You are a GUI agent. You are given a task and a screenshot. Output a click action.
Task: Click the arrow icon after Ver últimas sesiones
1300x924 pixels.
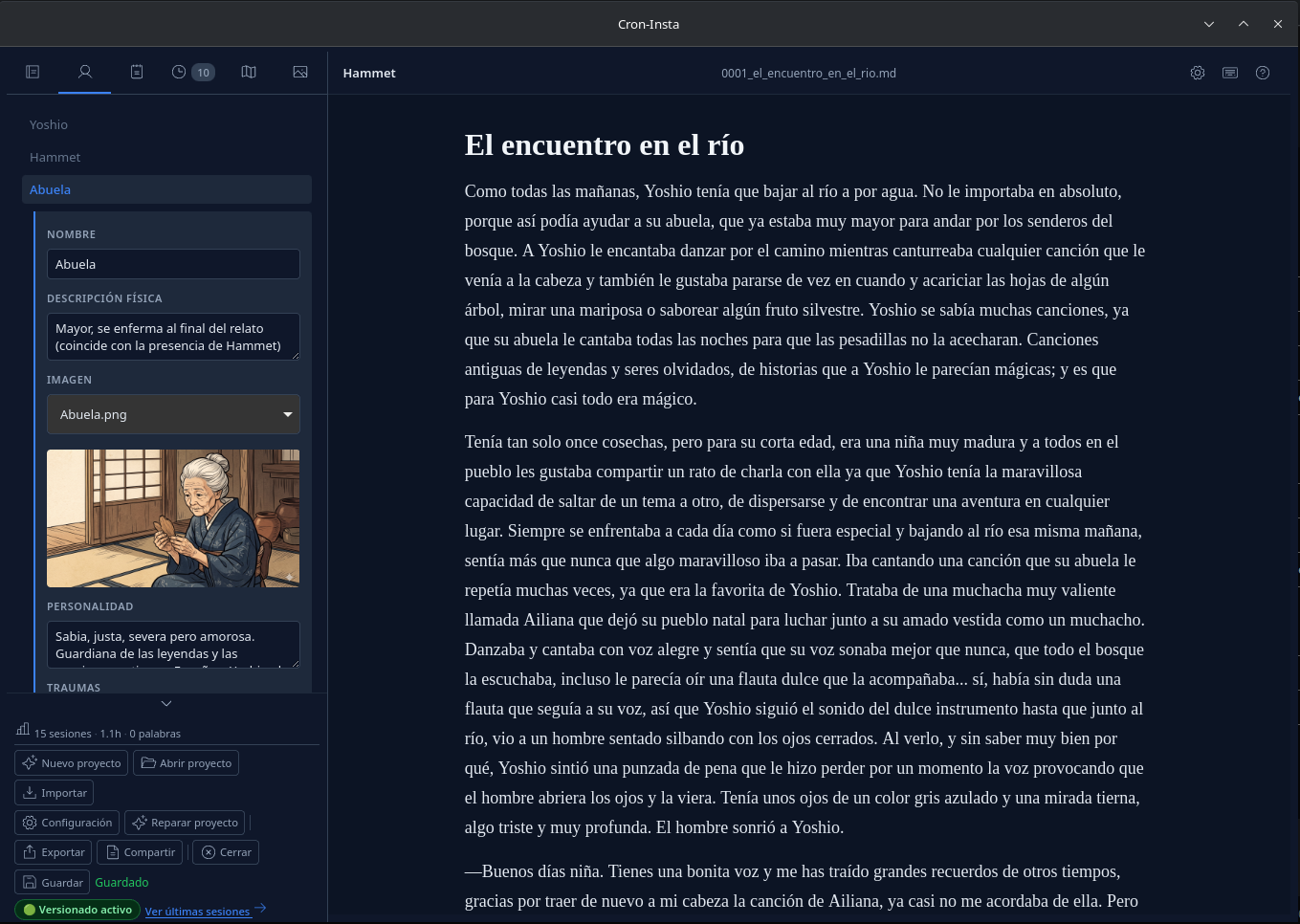coord(260,909)
